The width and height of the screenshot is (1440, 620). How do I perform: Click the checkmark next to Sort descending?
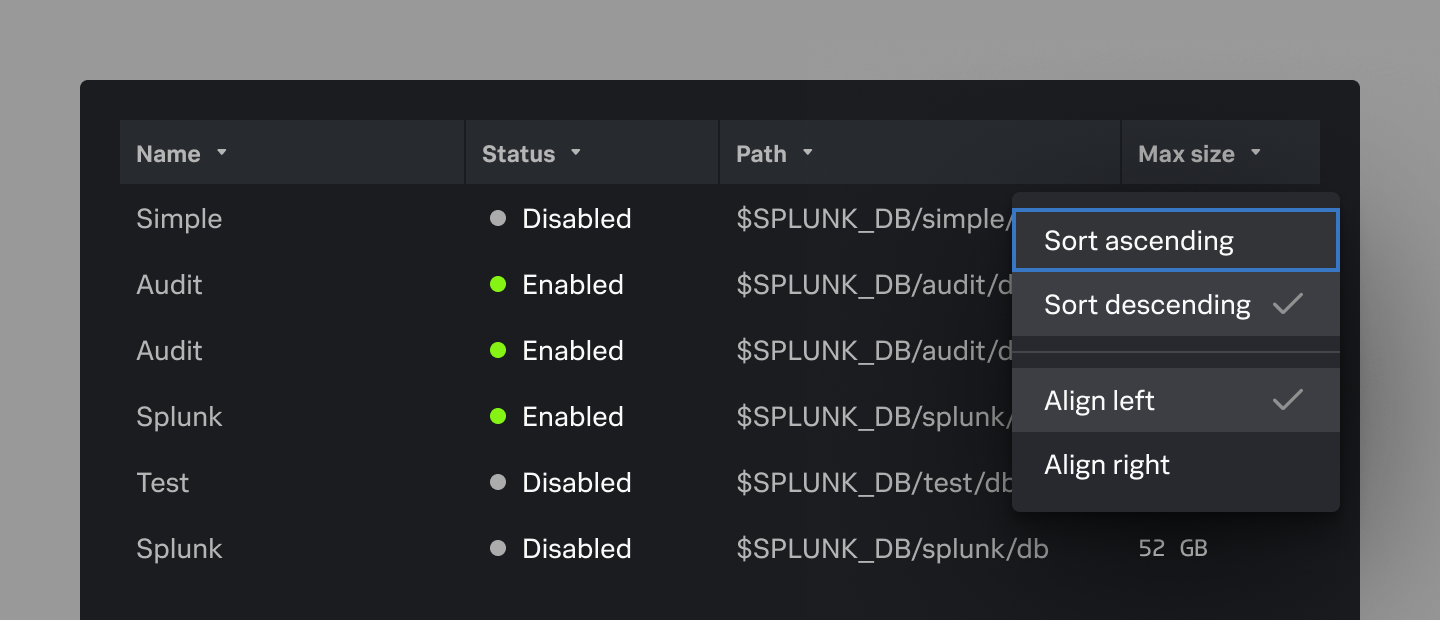pyautogui.click(x=1288, y=304)
